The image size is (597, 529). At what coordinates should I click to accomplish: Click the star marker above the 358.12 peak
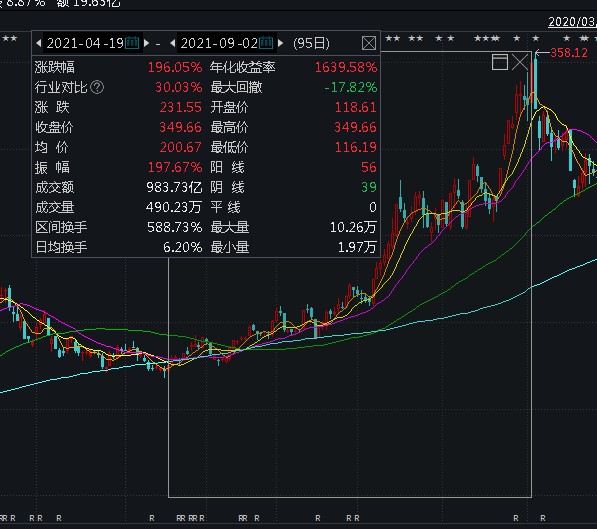[536, 38]
